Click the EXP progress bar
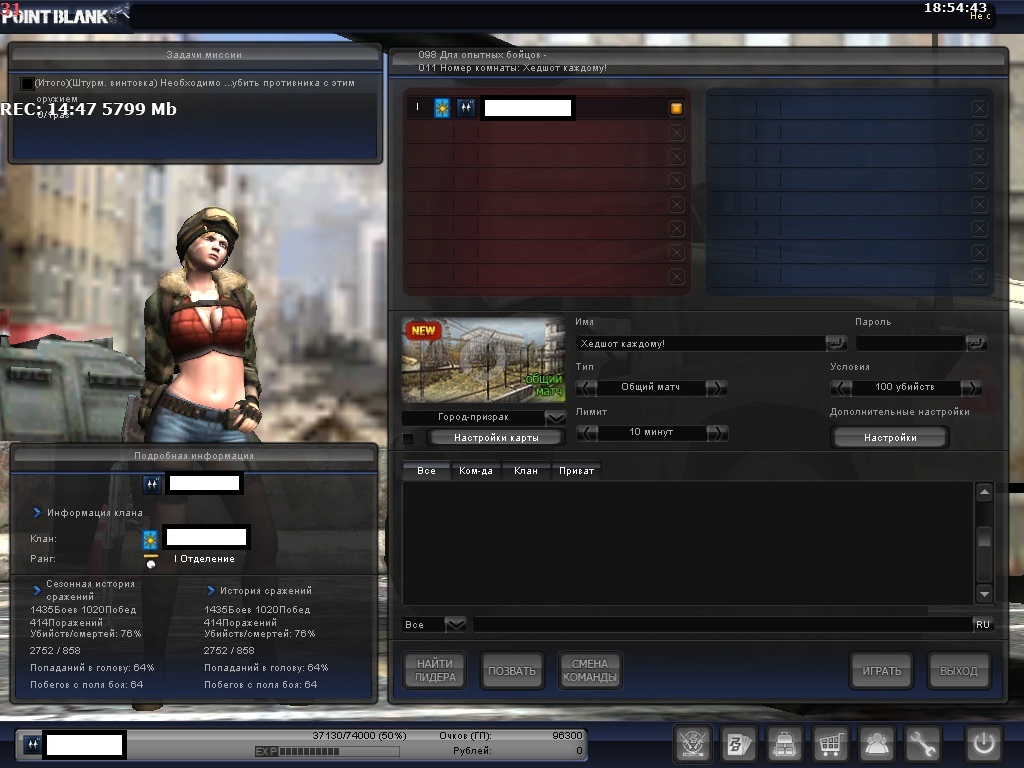 327,752
